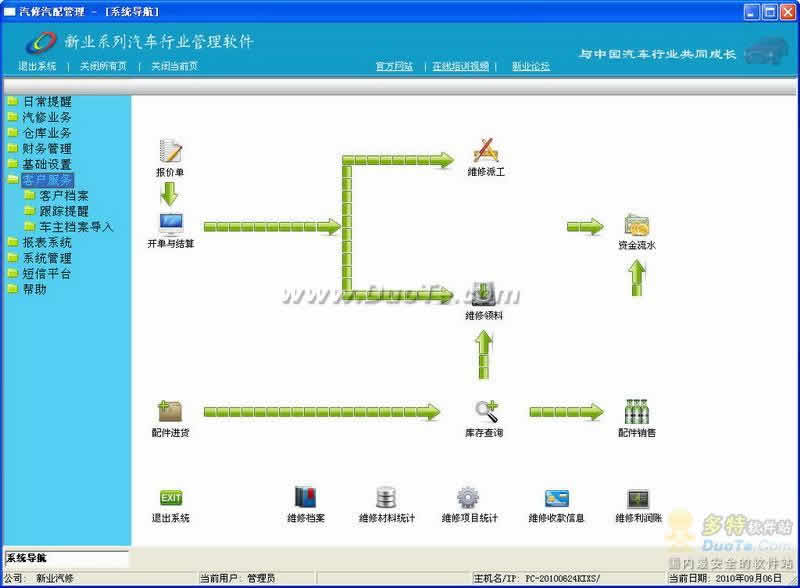This screenshot has width=800, height=588.
Task: Expand the 日常提醒 folder in sidebar
Action: coord(46,102)
